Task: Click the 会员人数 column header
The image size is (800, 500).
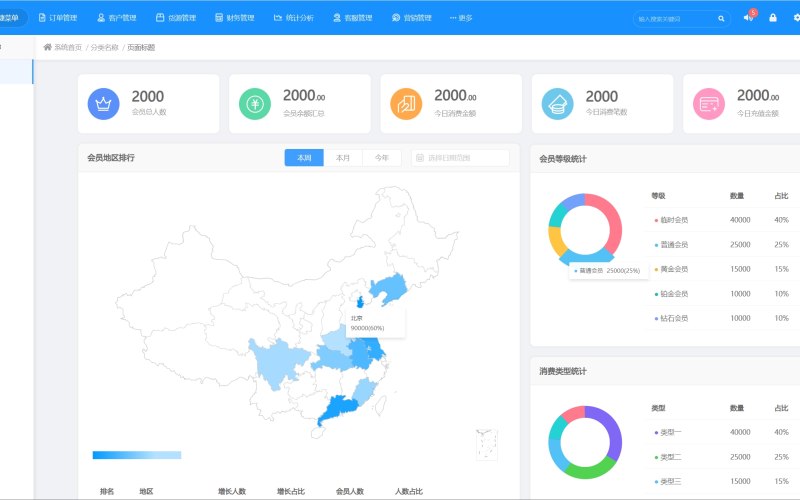Action: (x=350, y=491)
